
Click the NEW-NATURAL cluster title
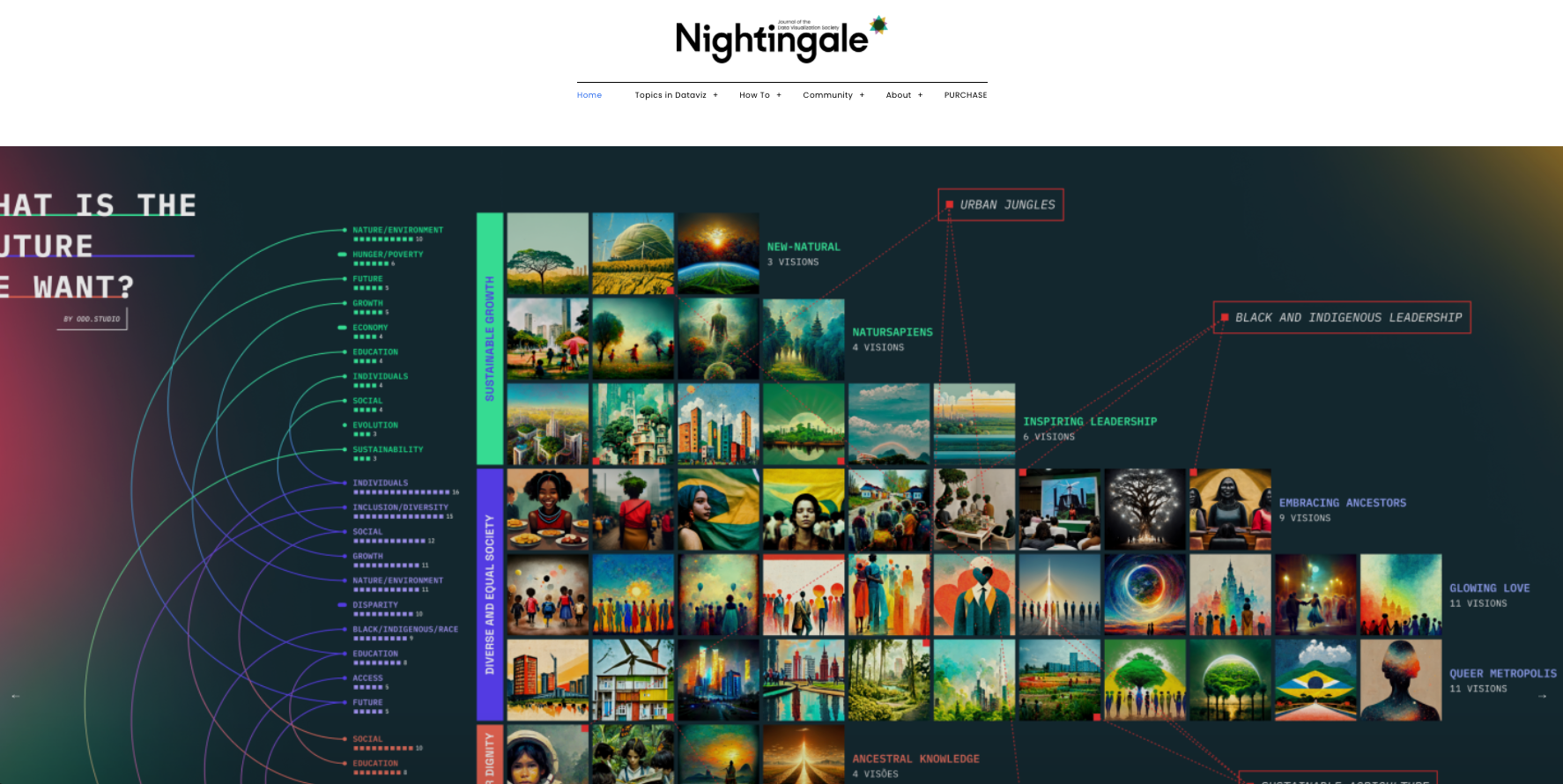pos(804,248)
